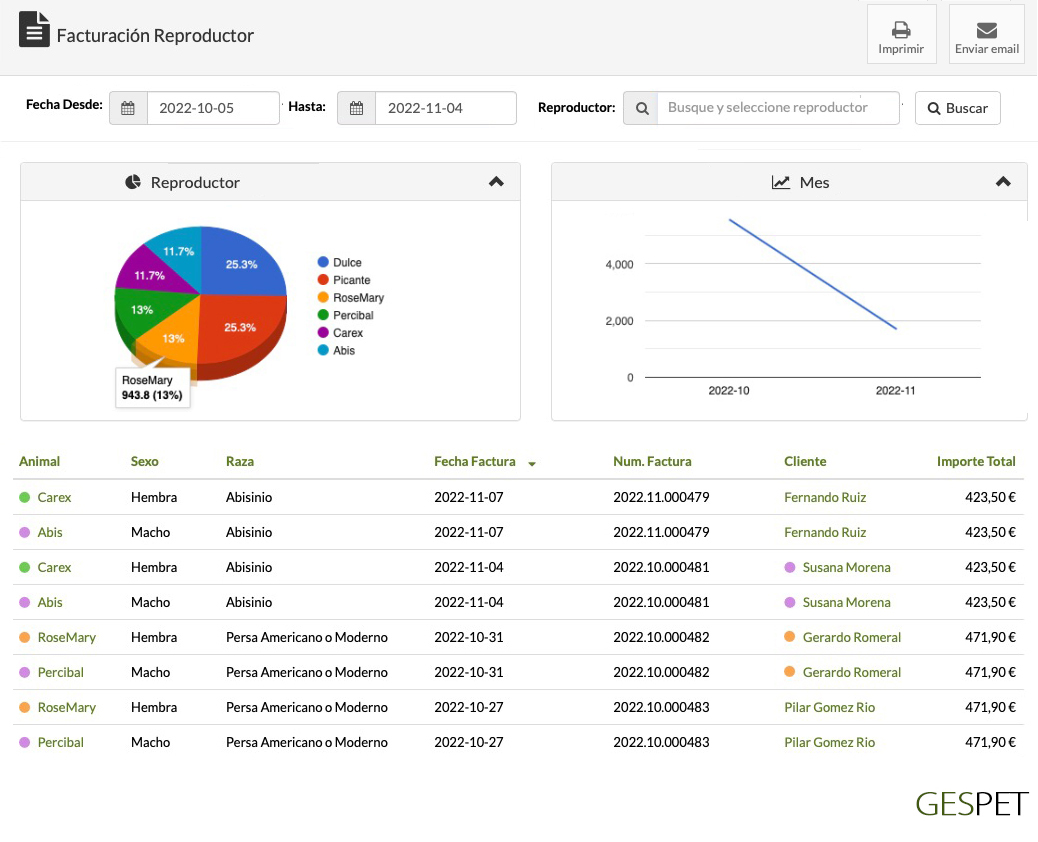
Task: Open the Fecha Desde calendar icon
Action: click(x=128, y=108)
